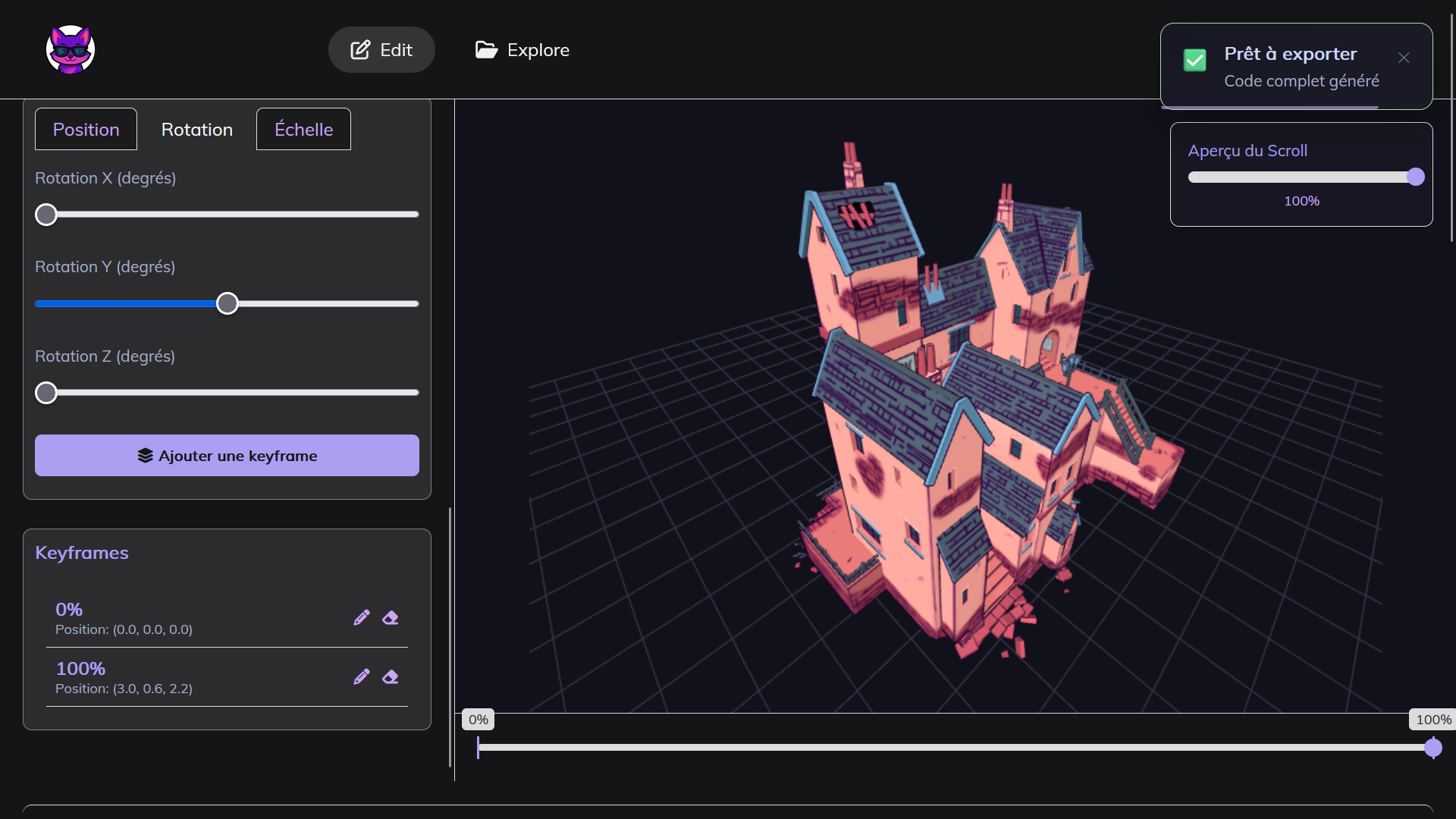This screenshot has width=1456, height=819.
Task: Switch to the Position tab
Action: coord(85,129)
